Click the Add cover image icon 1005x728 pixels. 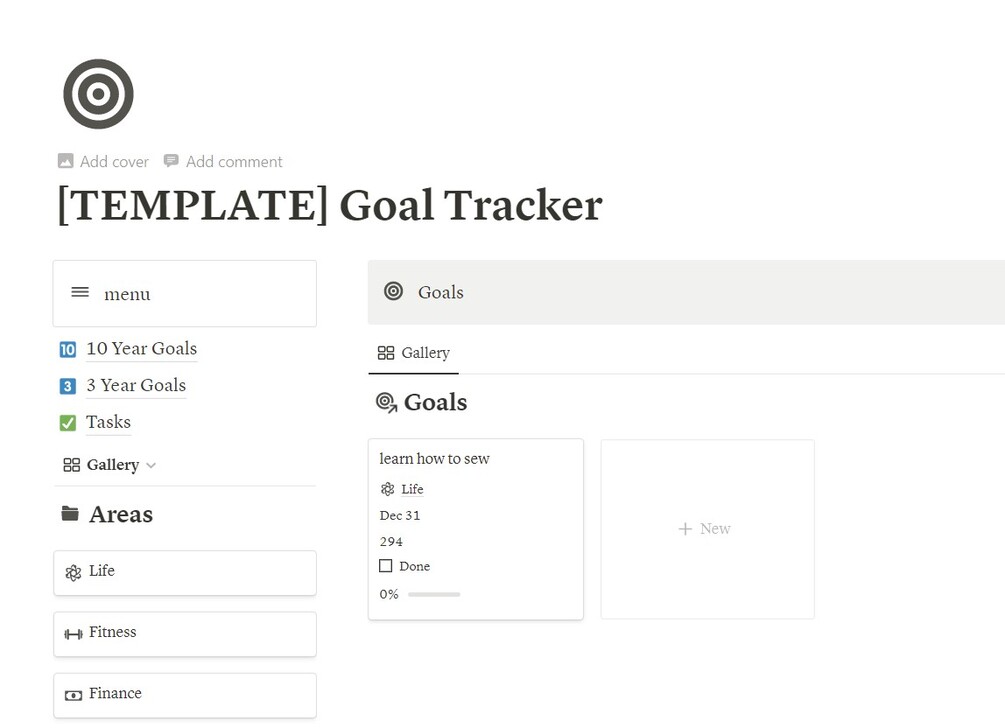[x=66, y=161]
